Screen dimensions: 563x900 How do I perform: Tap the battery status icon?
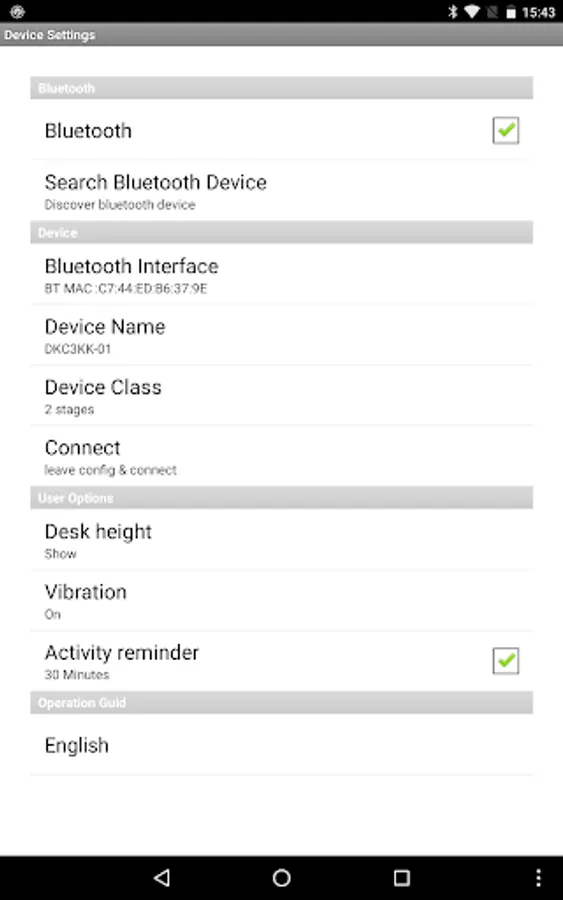510,11
